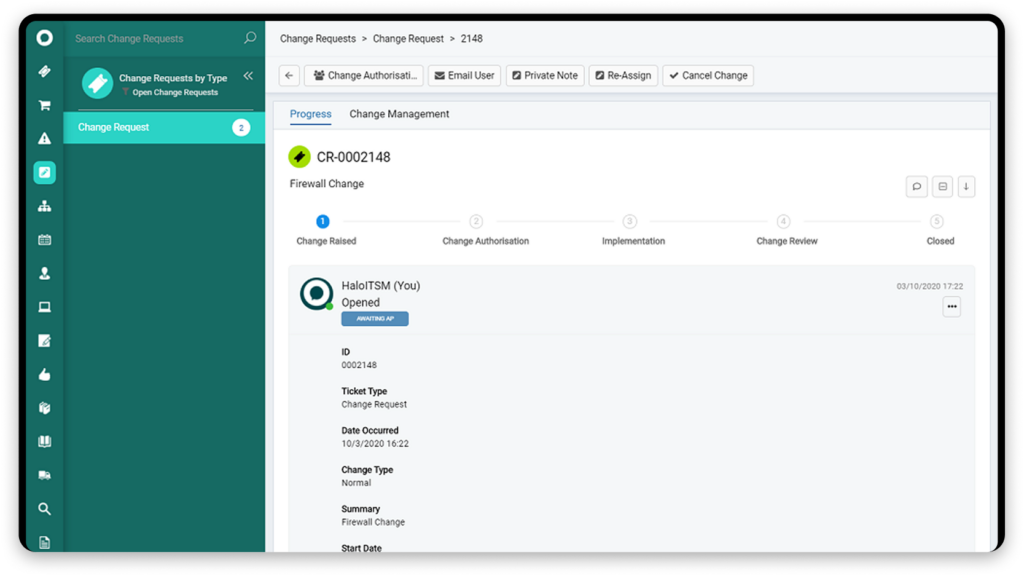
Task: Open the warning triangle sidebar icon
Action: click(x=44, y=139)
